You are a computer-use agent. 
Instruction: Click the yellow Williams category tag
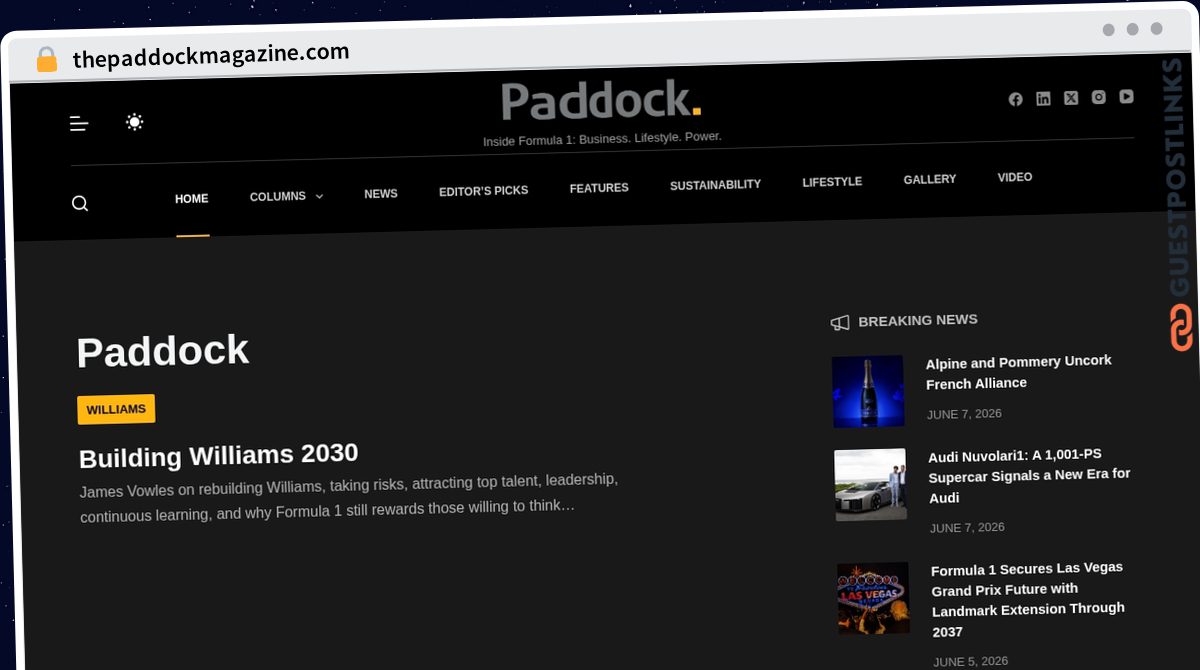[x=116, y=409]
